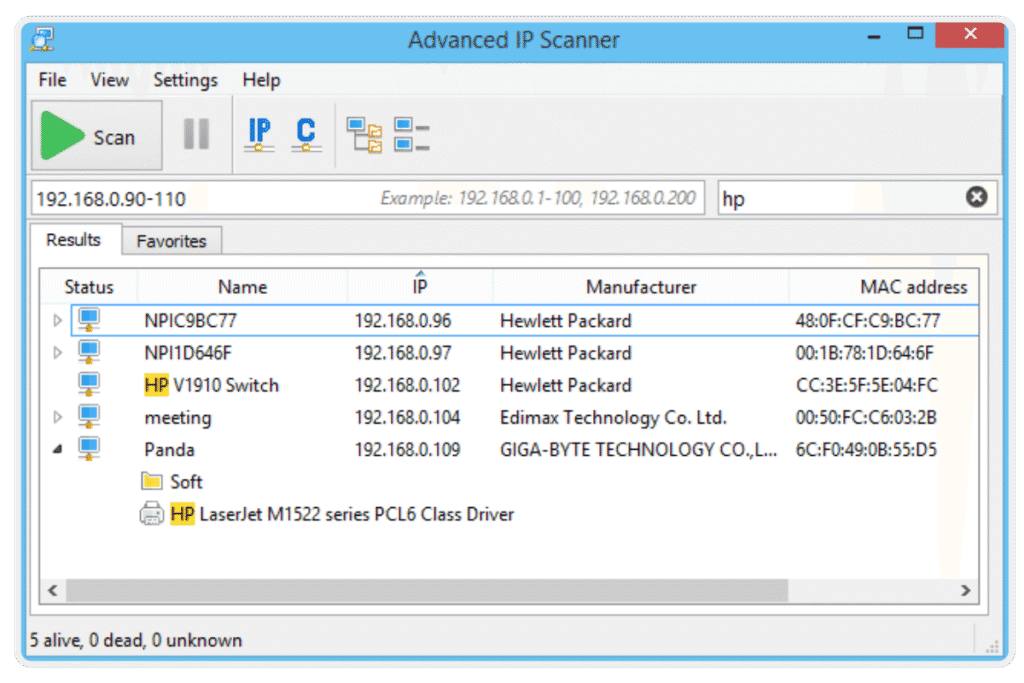1024x683 pixels.
Task: Click MAC address 00:50:FC:C6:03:2B
Action: [866, 417]
